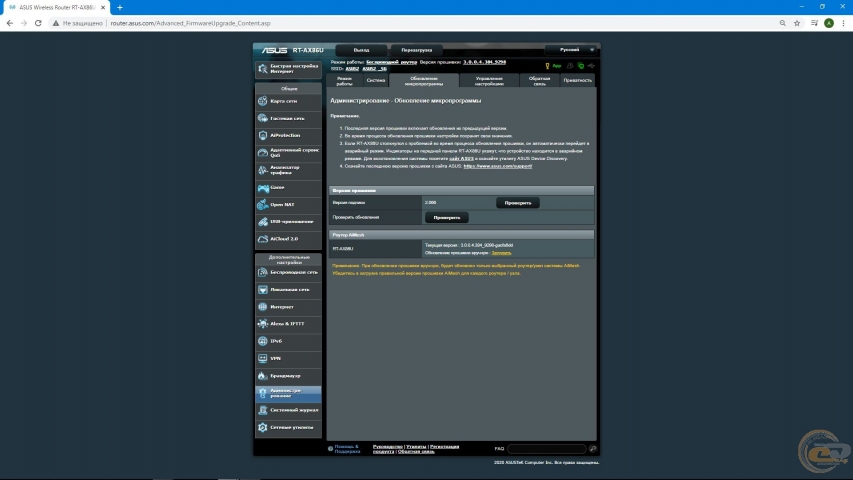Close the ASUS Wireless Router browser tab
Screen dimensions: 853x480
[103, 8]
